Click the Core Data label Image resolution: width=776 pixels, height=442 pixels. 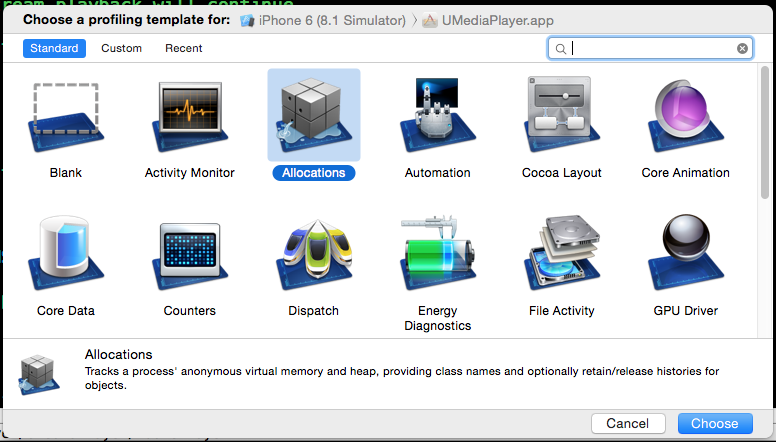[66, 311]
